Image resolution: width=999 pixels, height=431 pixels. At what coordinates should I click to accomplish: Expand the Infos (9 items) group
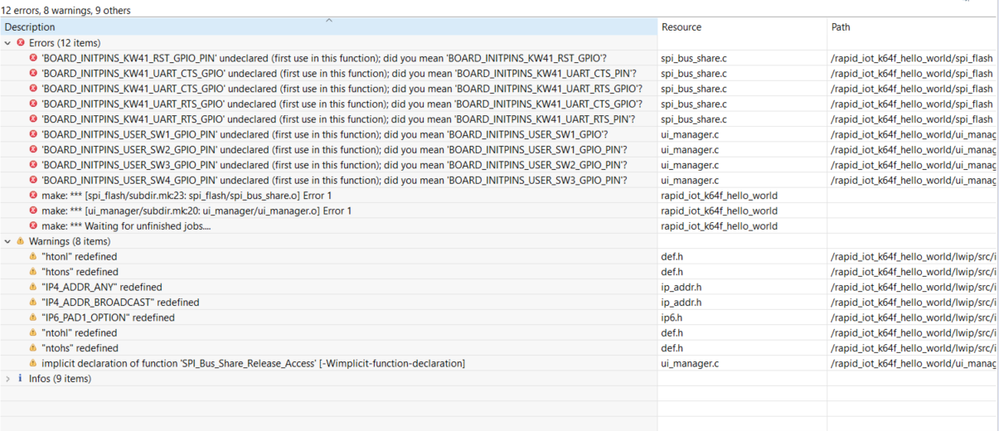(x=8, y=378)
